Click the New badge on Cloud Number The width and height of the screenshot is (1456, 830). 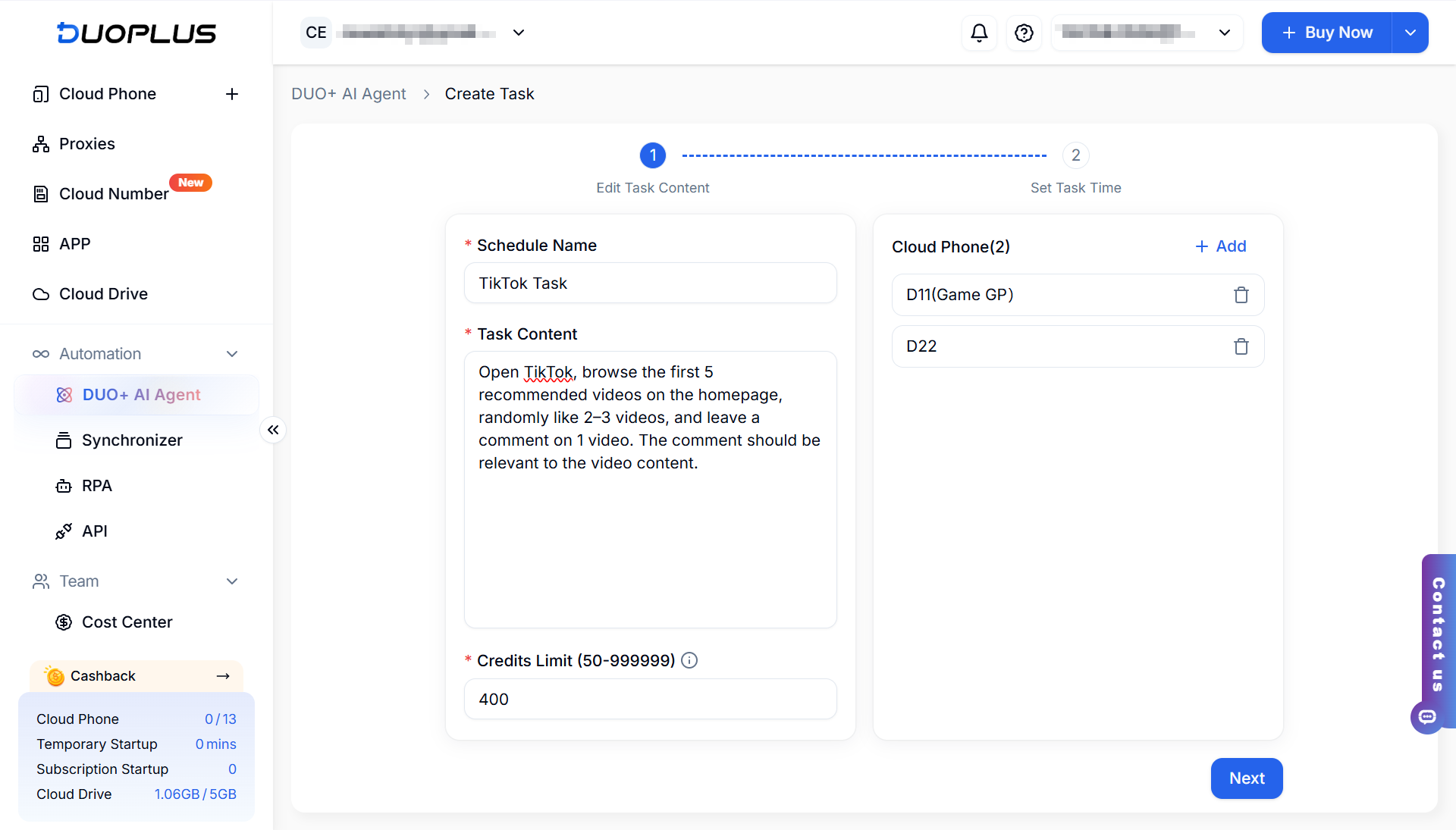point(190,183)
